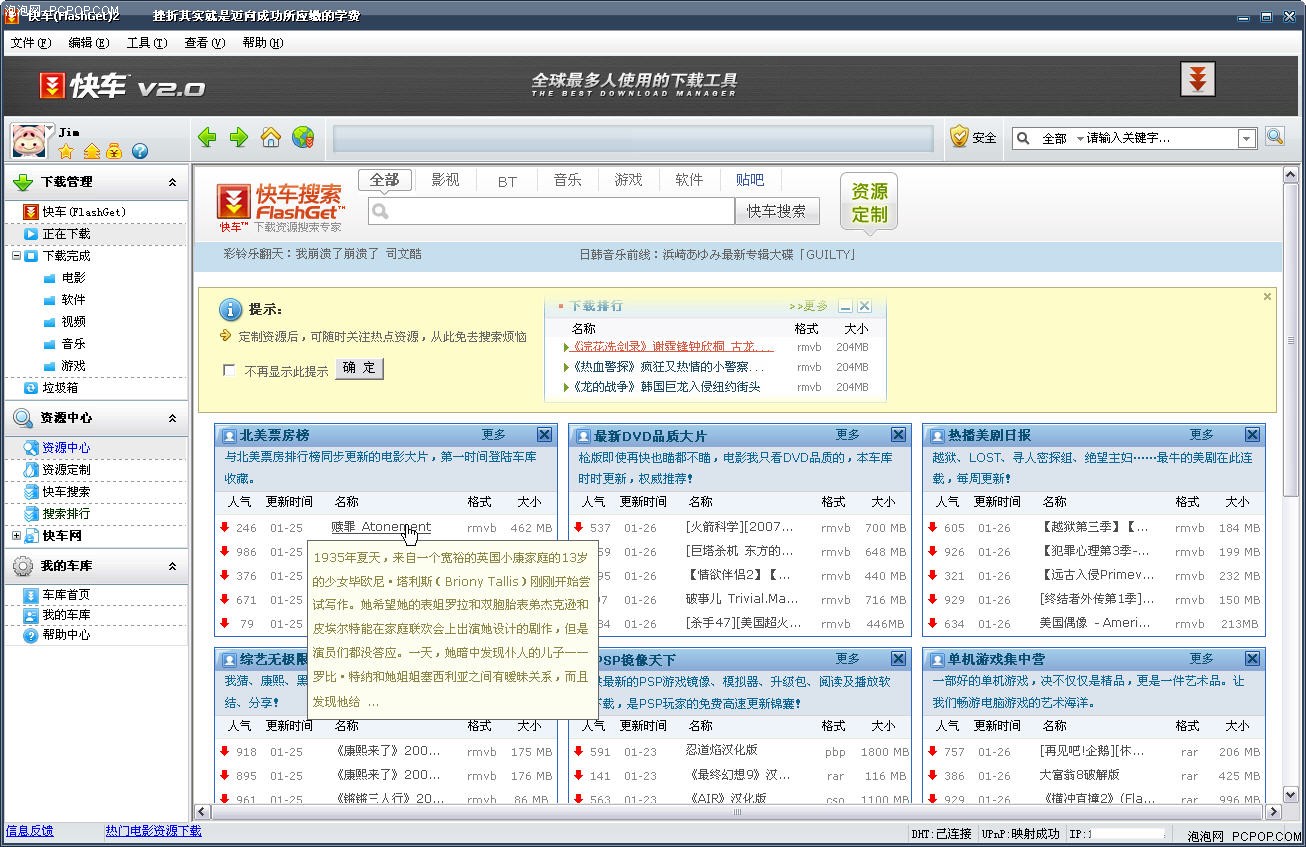The height and width of the screenshot is (847, 1306).
Task: Go forward with the green right arrow
Action: [x=239, y=137]
